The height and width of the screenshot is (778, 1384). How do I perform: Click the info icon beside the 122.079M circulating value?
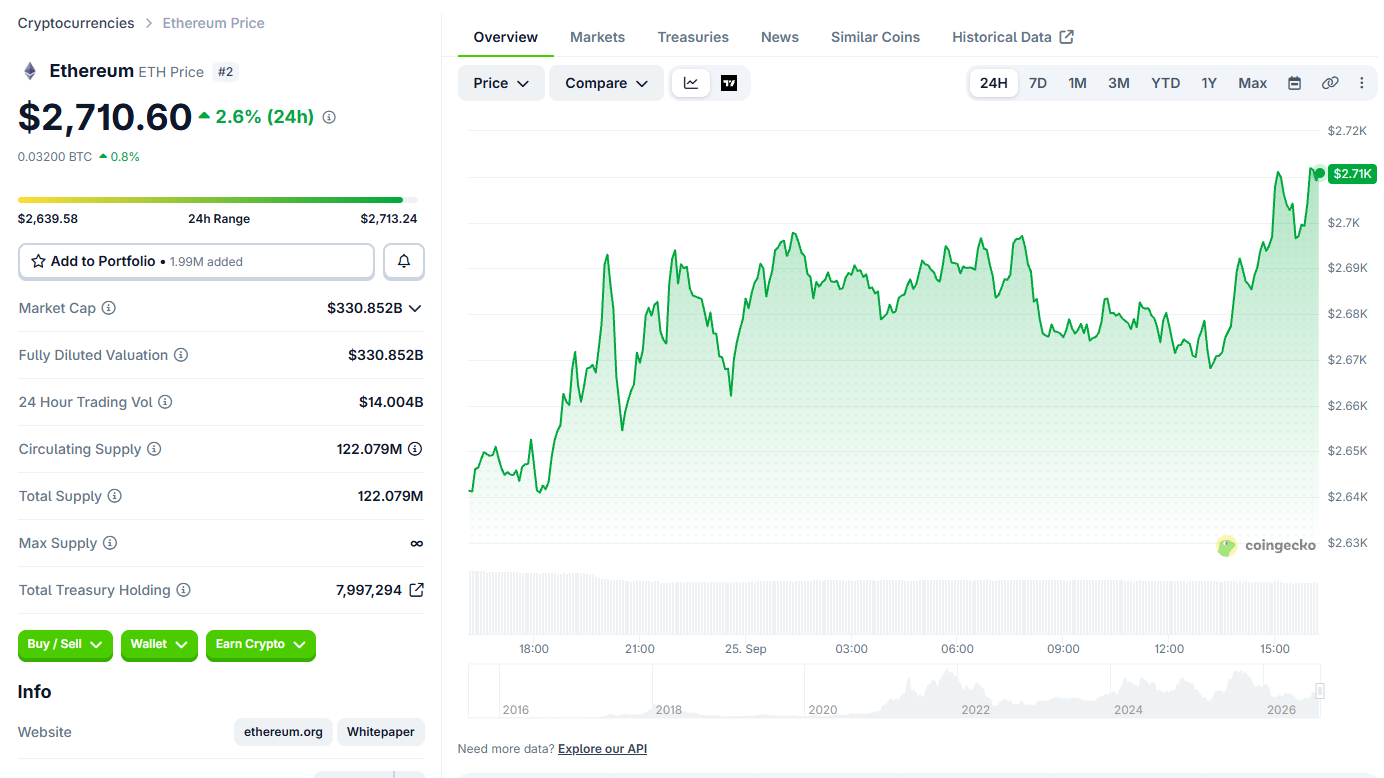(415, 449)
